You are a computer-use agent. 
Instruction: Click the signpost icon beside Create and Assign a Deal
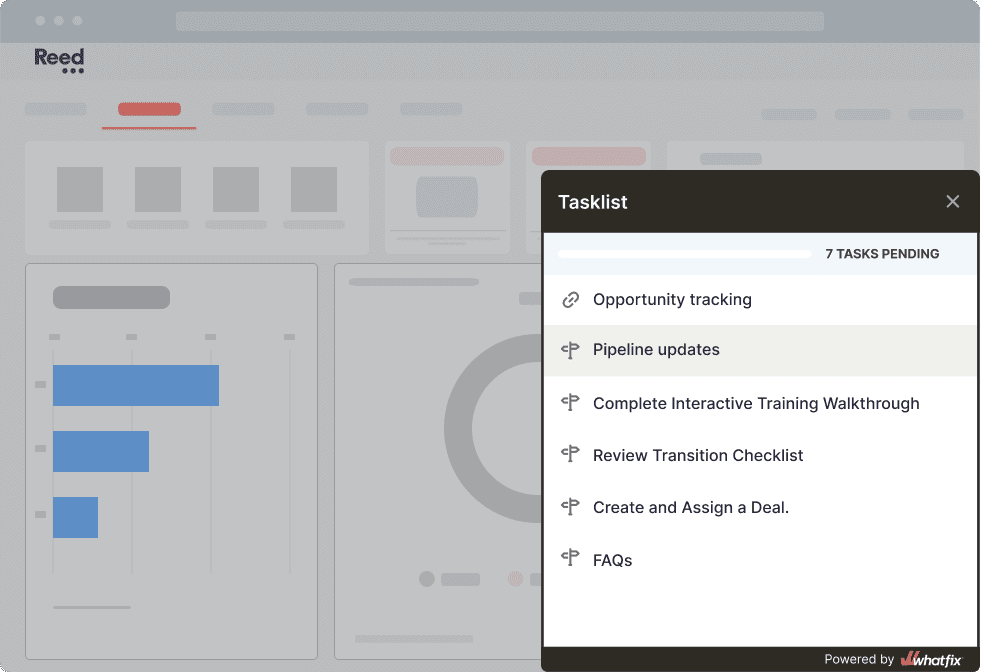pyautogui.click(x=570, y=507)
